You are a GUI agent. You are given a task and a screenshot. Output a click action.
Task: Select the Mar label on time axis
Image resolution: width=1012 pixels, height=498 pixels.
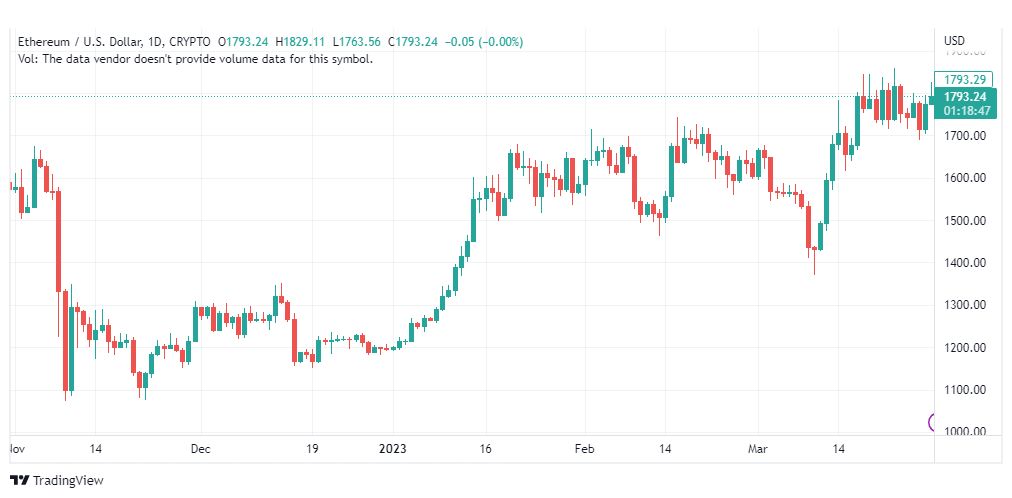pyautogui.click(x=757, y=448)
